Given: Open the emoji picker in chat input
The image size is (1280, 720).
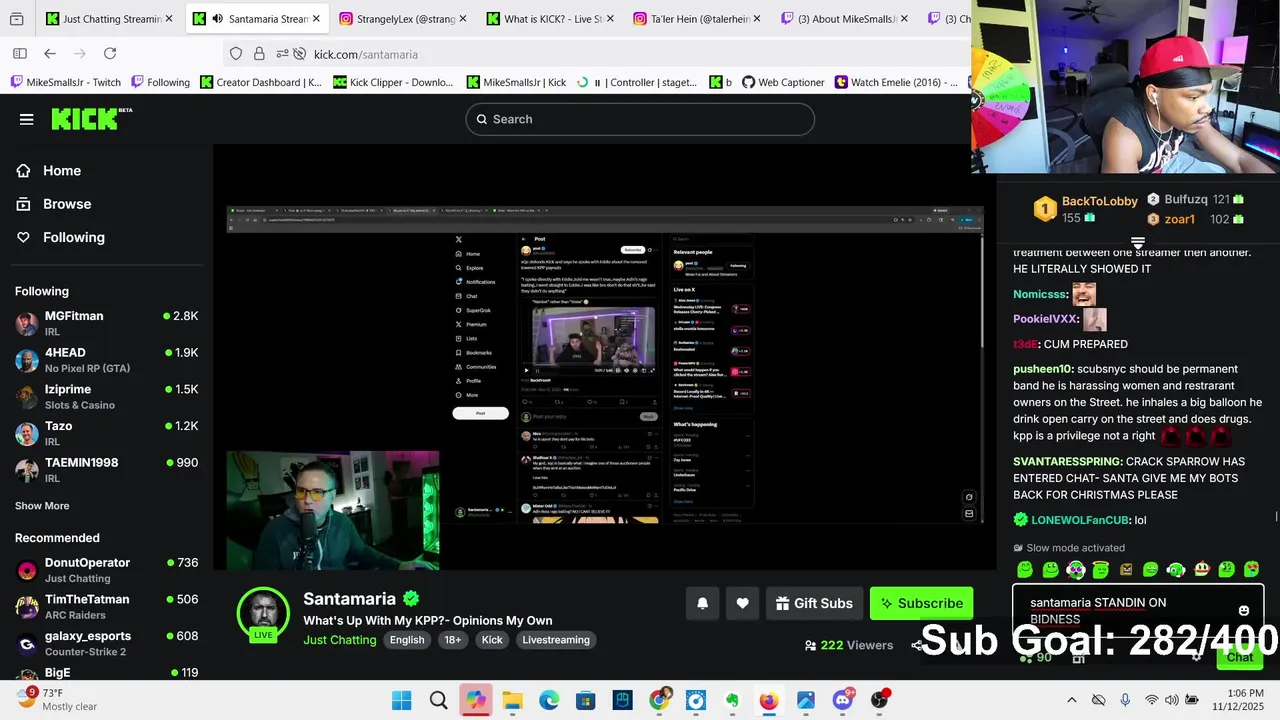Looking at the screenshot, I should tap(1244, 610).
